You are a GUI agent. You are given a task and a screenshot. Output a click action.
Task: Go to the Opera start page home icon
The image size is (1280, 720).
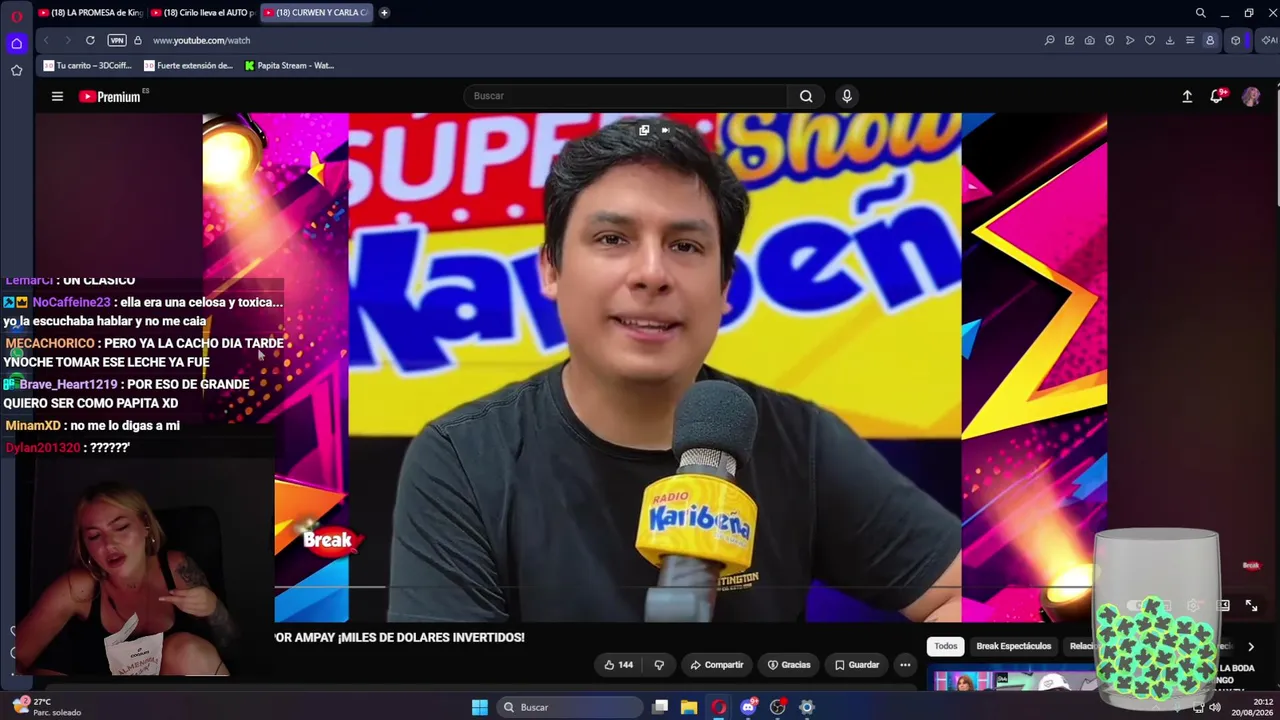click(16, 43)
